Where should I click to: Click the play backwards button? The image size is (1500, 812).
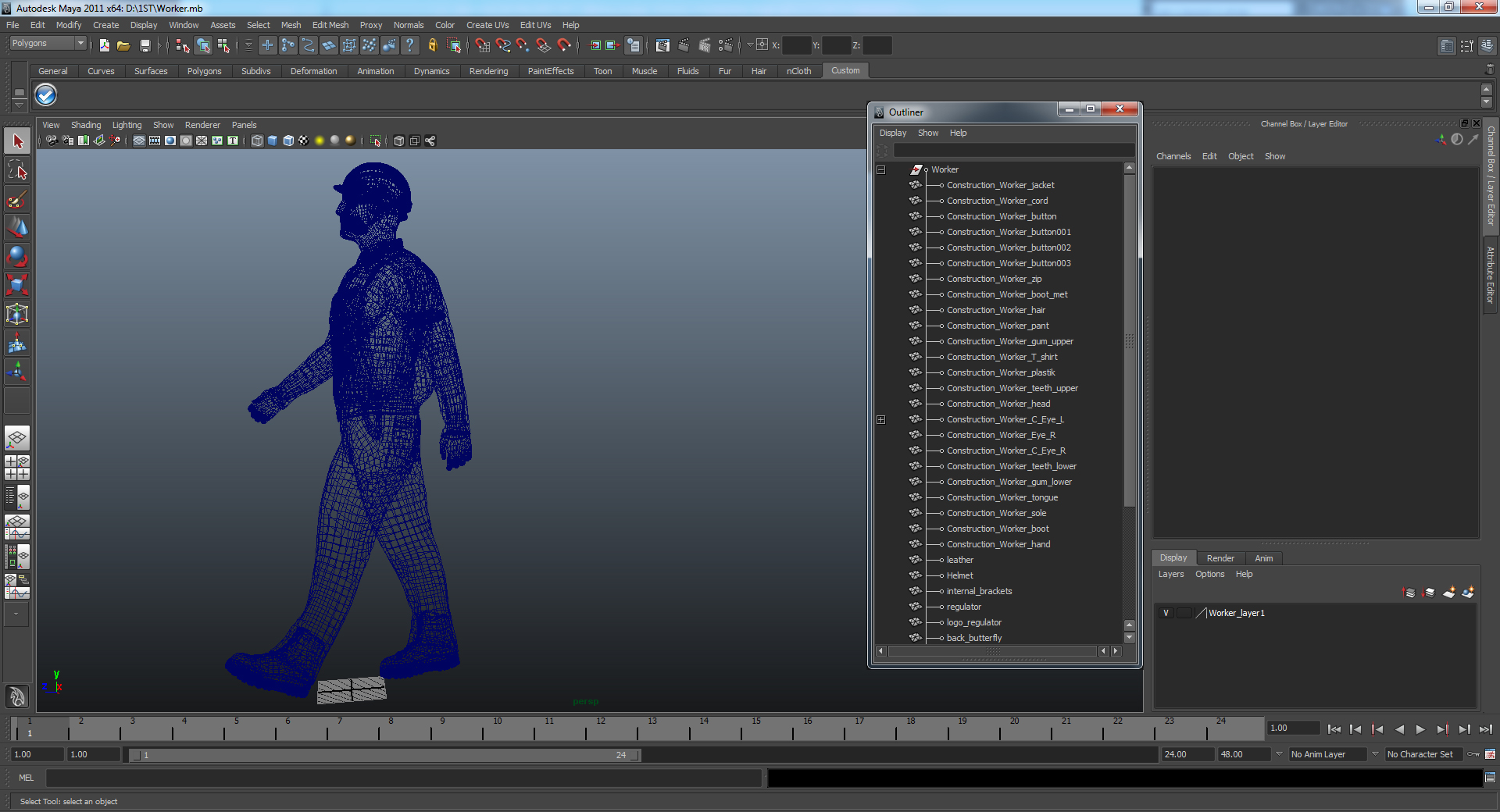(x=1399, y=729)
